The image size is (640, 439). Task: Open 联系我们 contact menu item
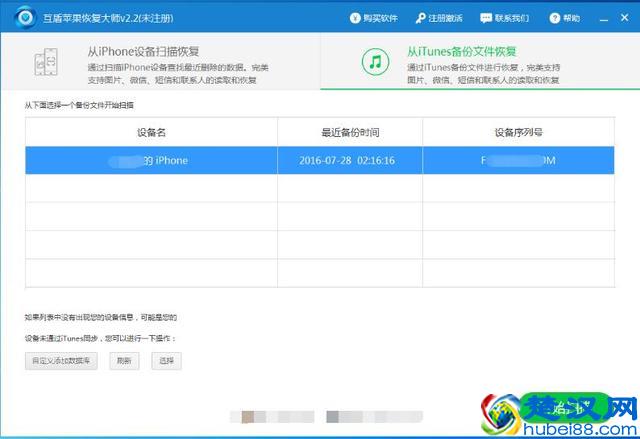[x=504, y=18]
